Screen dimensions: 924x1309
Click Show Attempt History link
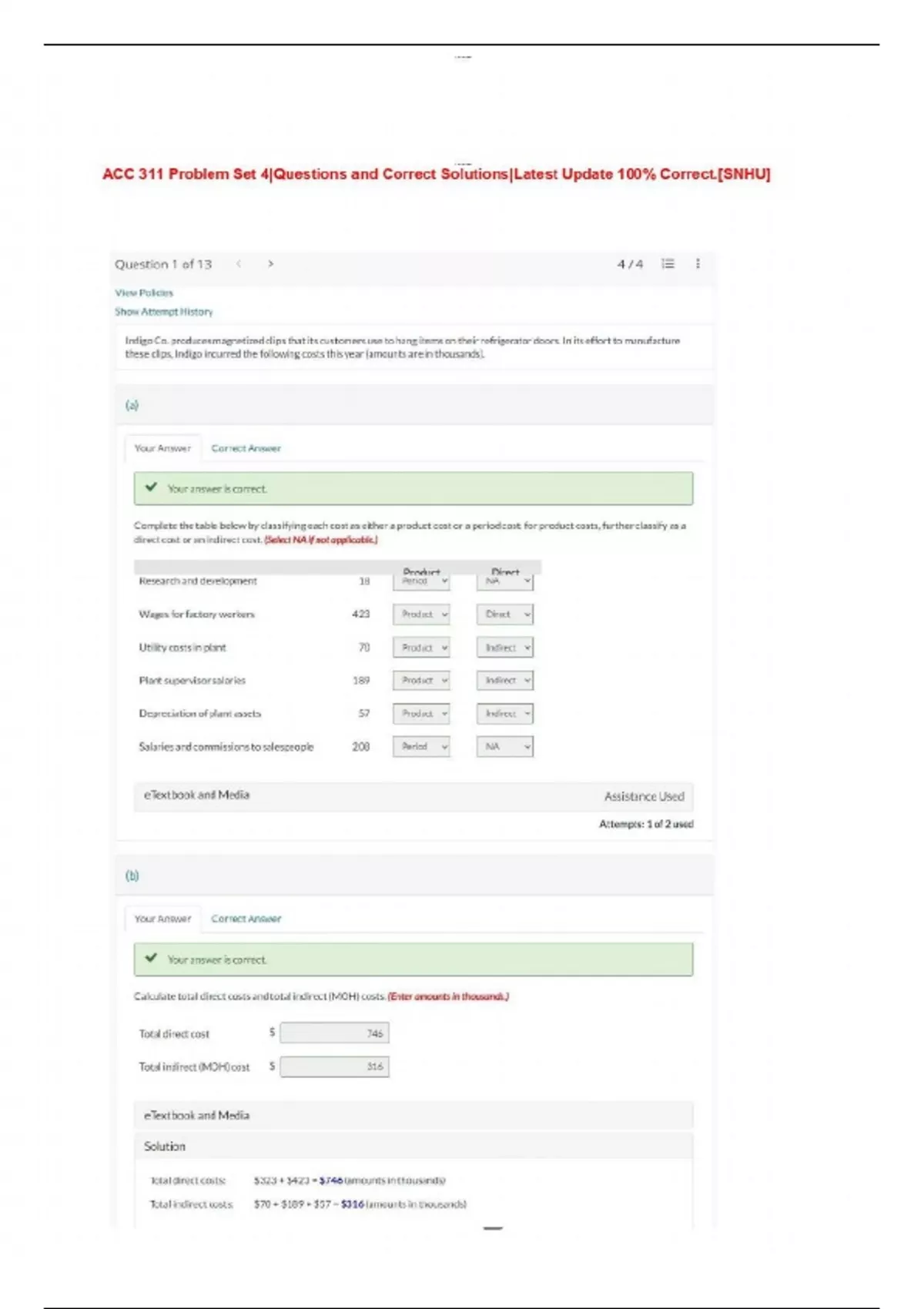point(163,312)
